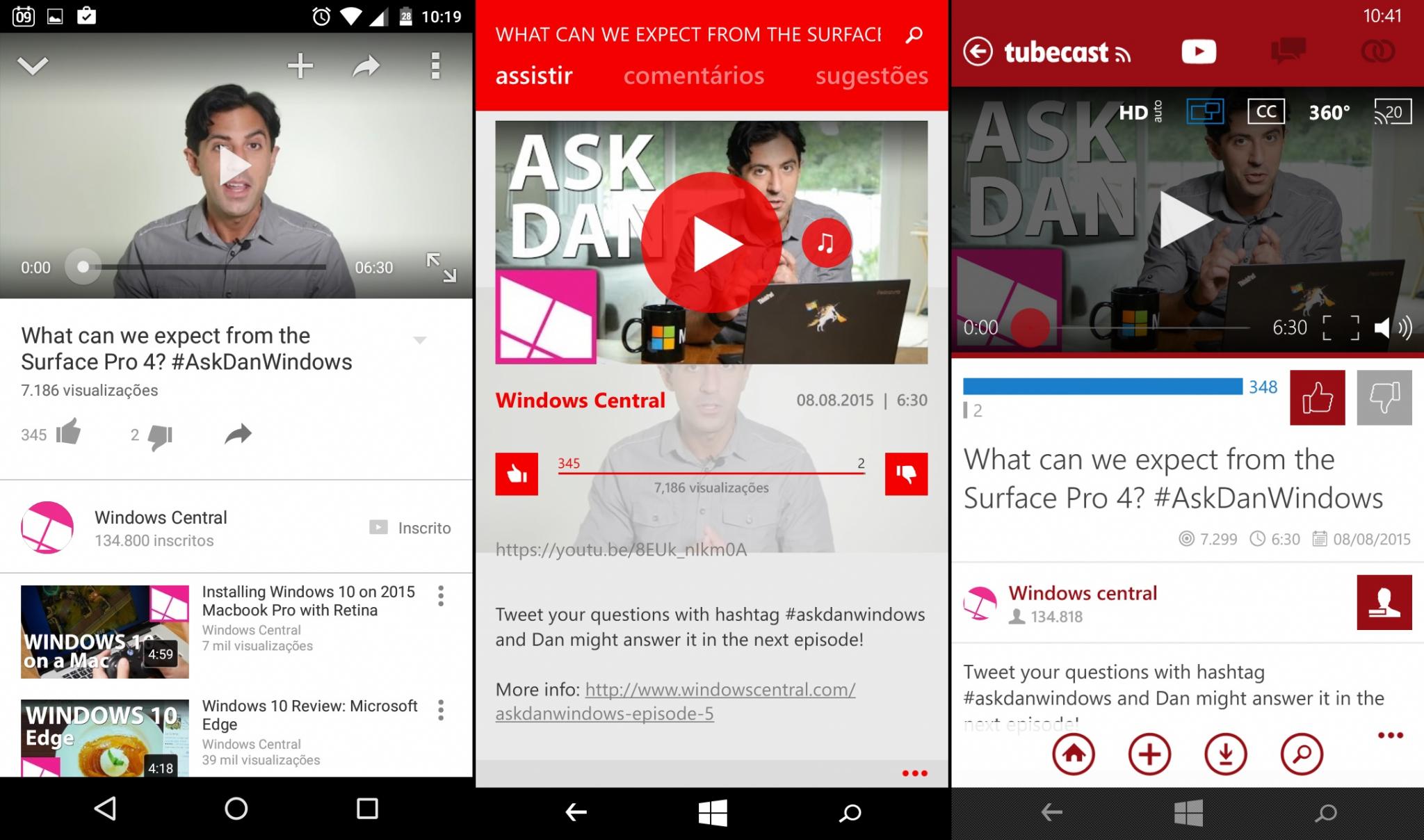Image resolution: width=1424 pixels, height=840 pixels.
Task: Click the add-to-playlist plus icon above the video
Action: (300, 66)
